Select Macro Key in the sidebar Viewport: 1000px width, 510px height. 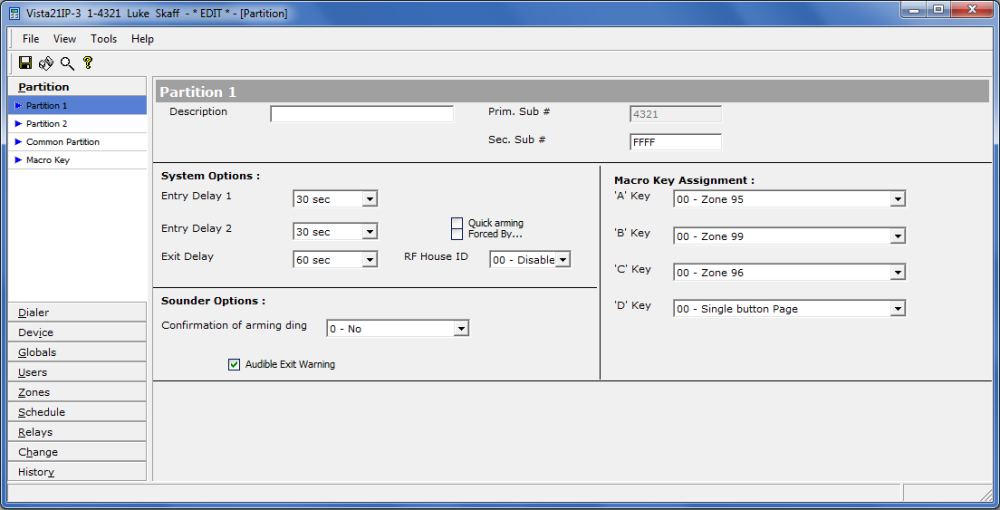click(x=77, y=160)
